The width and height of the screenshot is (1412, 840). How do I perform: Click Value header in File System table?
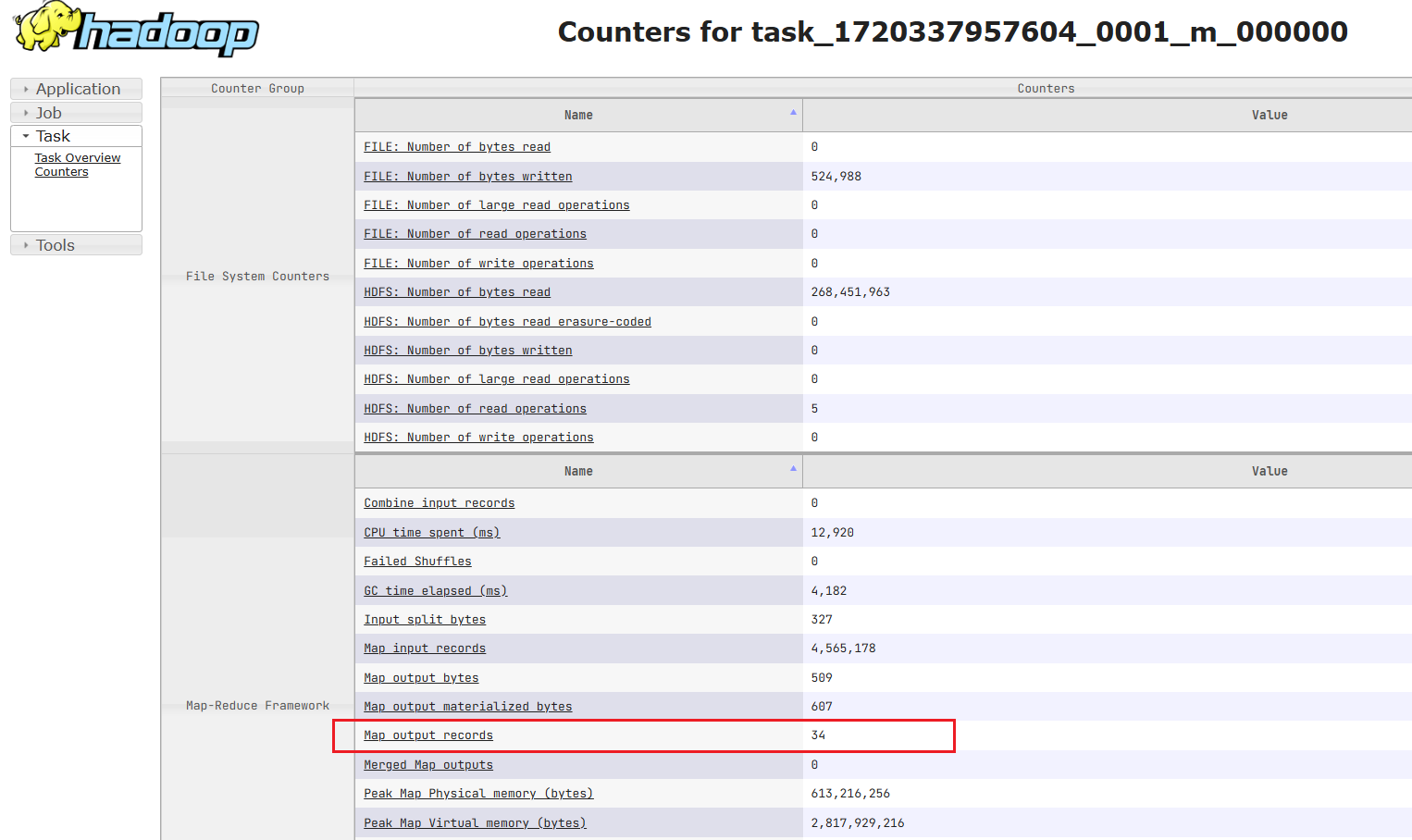[x=1269, y=115]
